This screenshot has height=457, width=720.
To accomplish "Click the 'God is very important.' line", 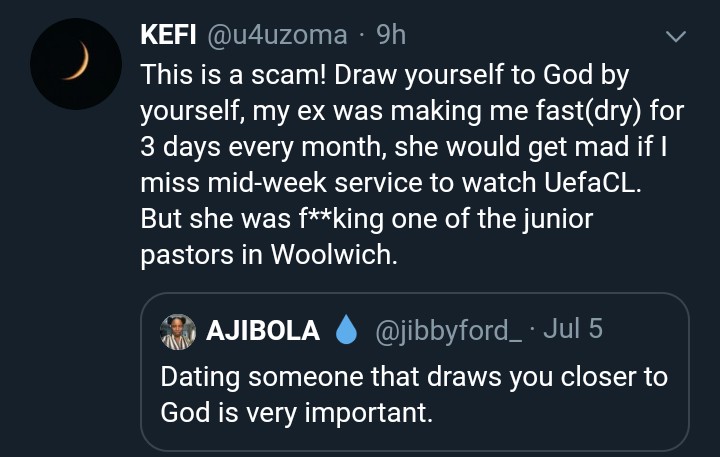I will tap(297, 412).
